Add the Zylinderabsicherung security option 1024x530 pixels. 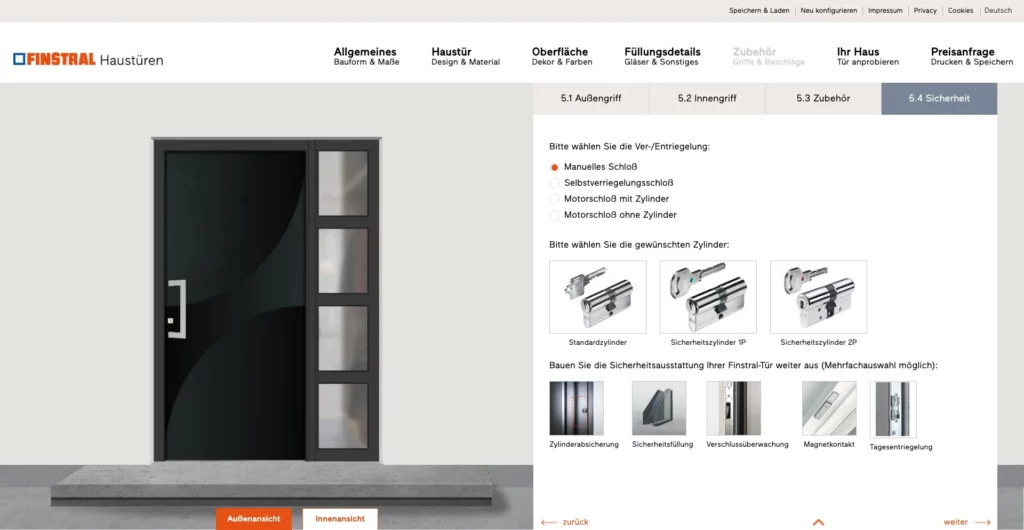pos(577,409)
